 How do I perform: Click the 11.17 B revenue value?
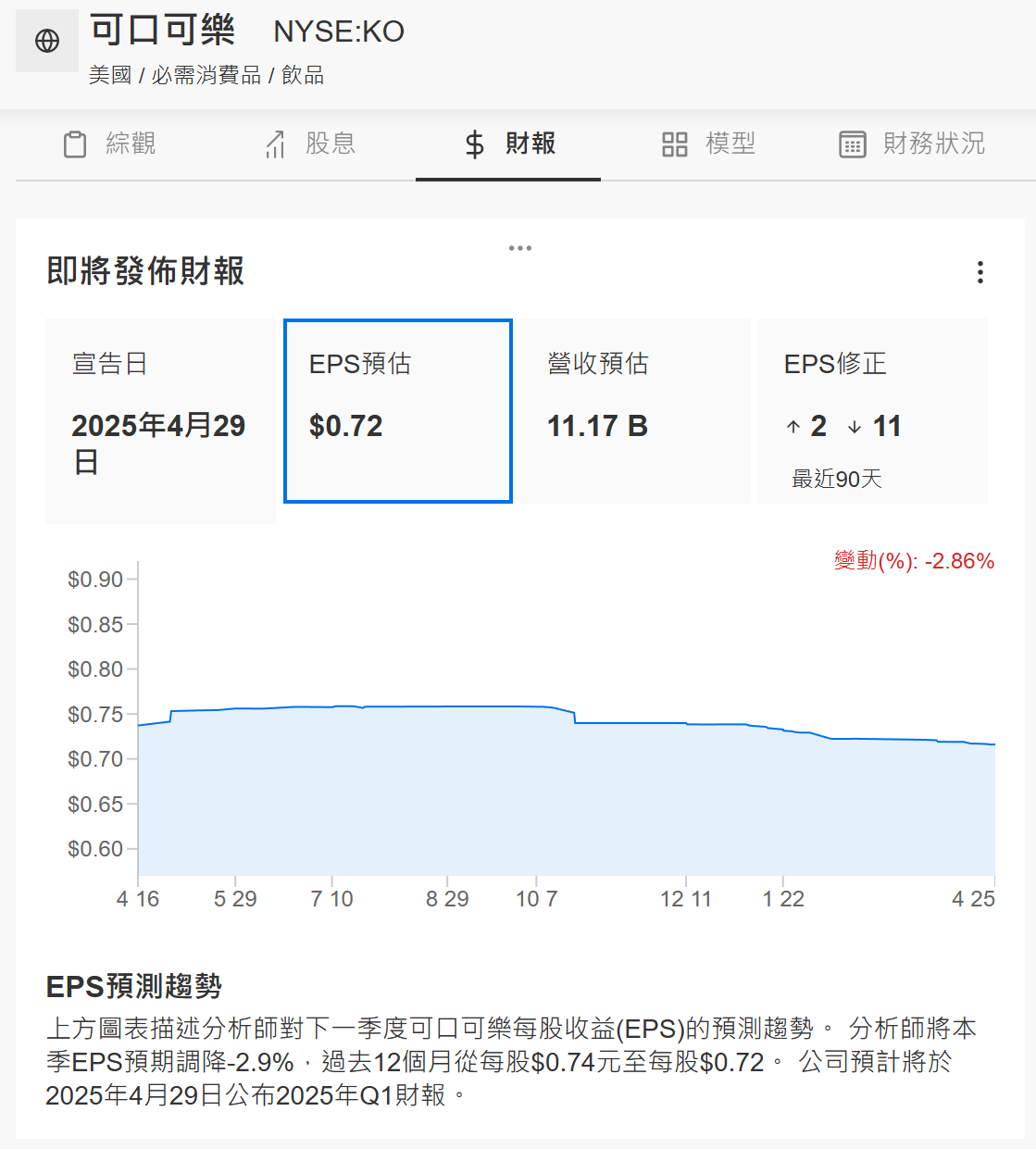tap(597, 426)
